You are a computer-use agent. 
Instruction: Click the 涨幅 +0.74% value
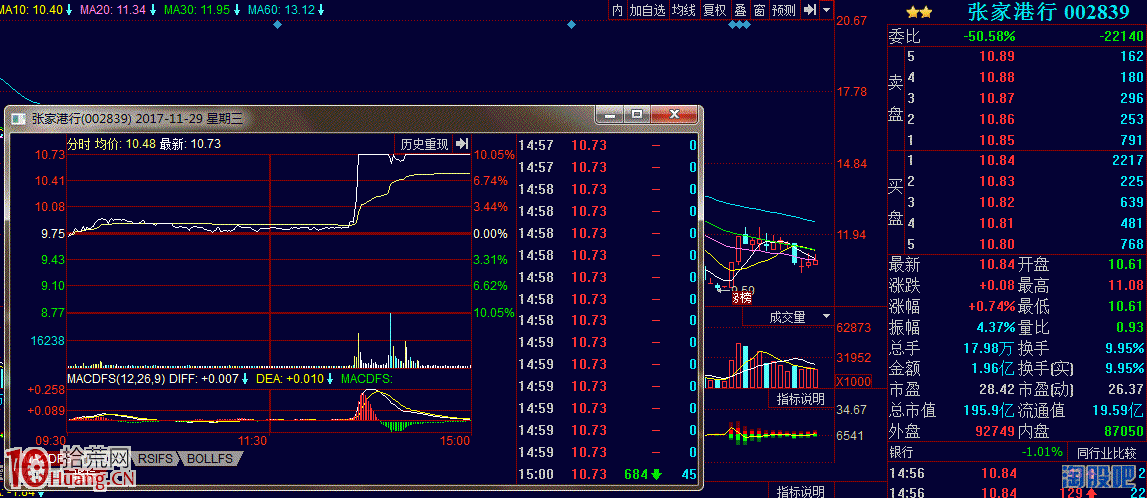pyautogui.click(x=991, y=306)
